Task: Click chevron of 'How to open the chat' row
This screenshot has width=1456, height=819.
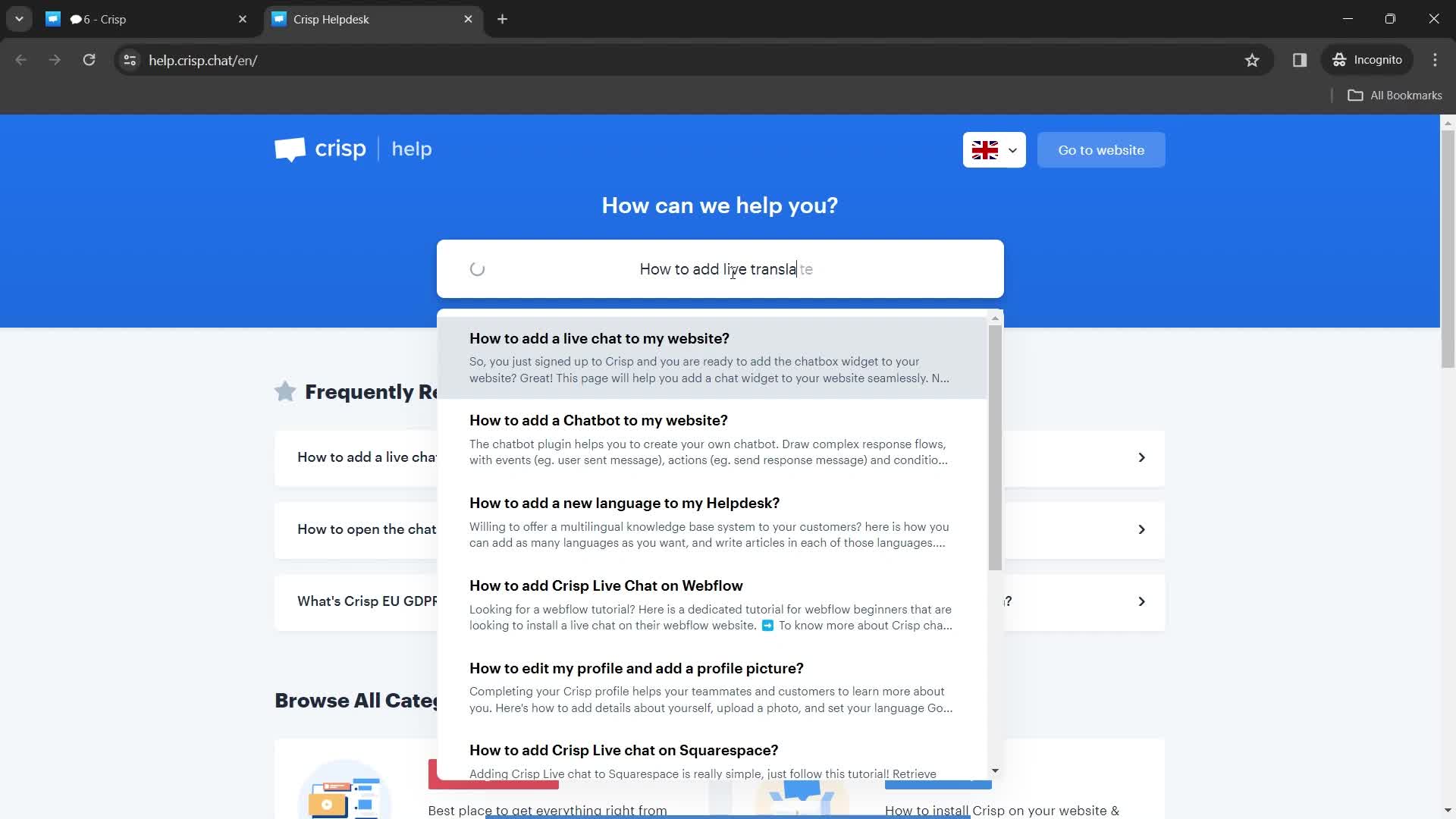Action: tap(1141, 529)
